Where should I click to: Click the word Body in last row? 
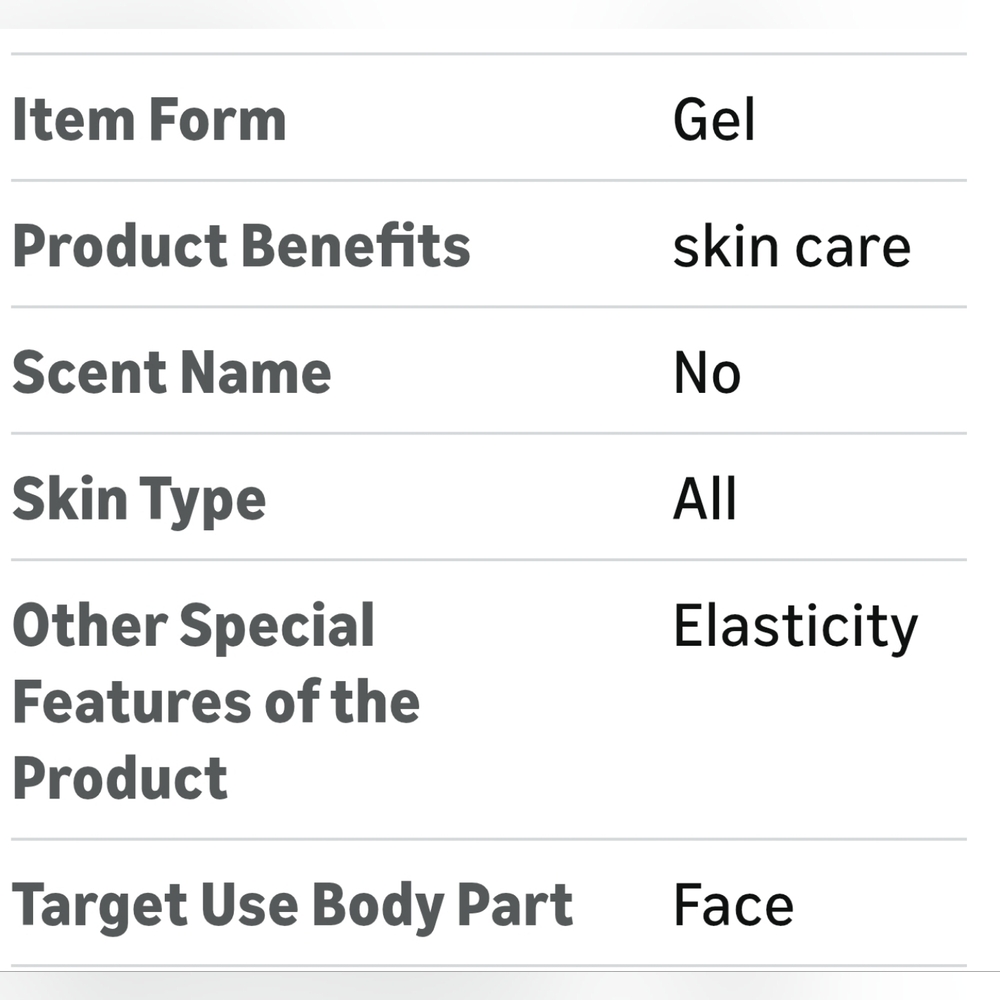click(x=378, y=907)
